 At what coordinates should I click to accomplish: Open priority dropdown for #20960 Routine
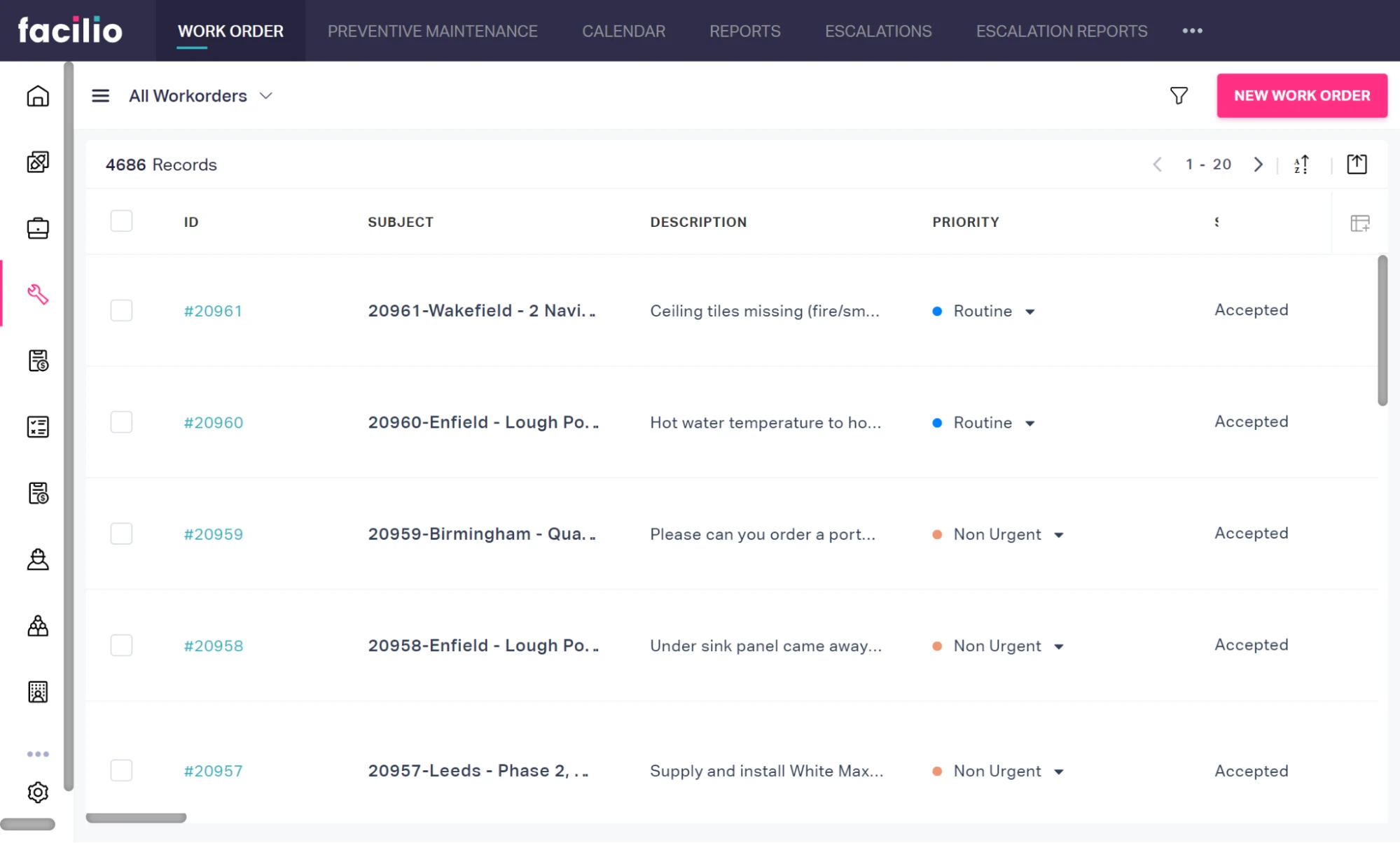(x=1030, y=424)
